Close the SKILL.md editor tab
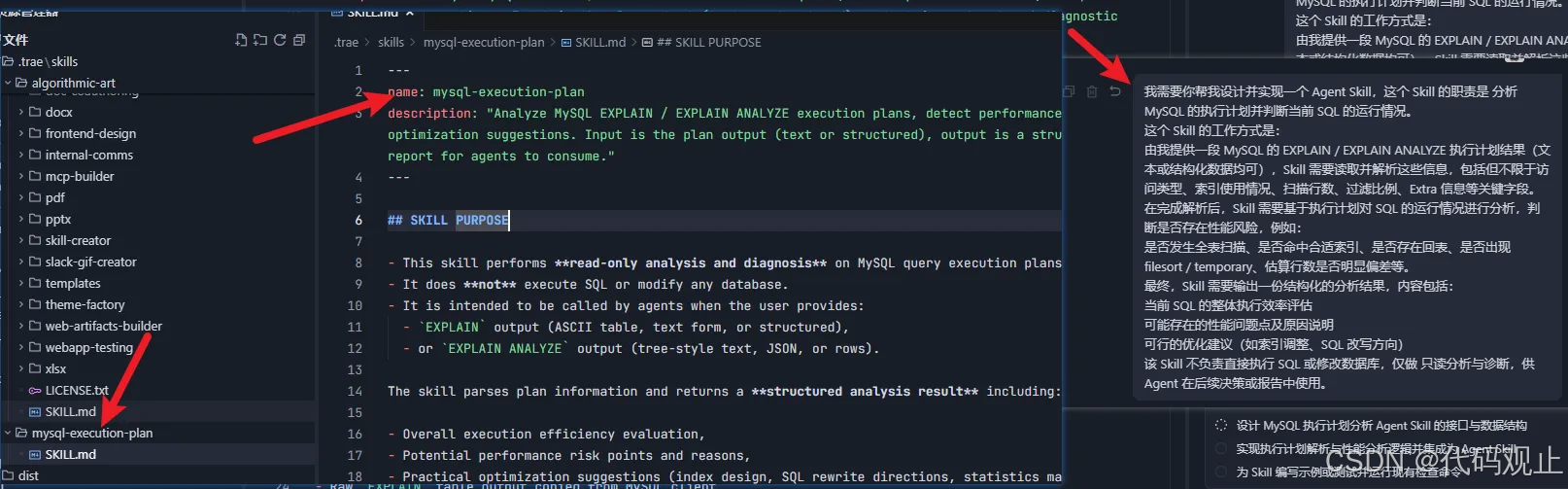The height and width of the screenshot is (489, 1568). tap(410, 13)
